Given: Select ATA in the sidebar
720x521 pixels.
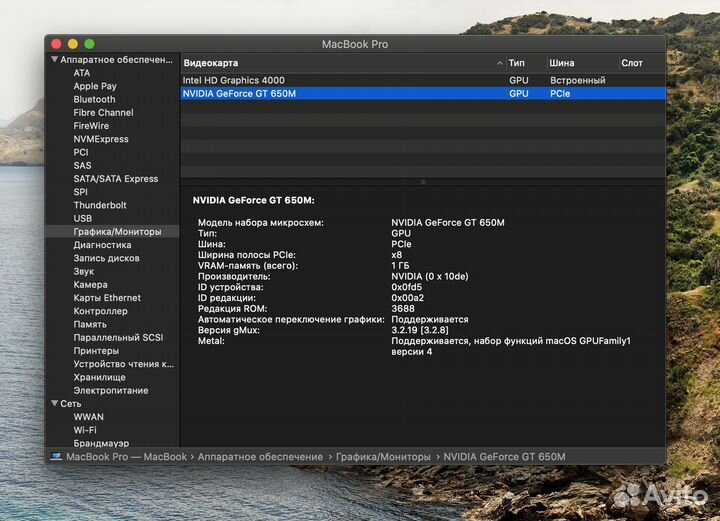Looking at the screenshot, I should click(x=82, y=73).
